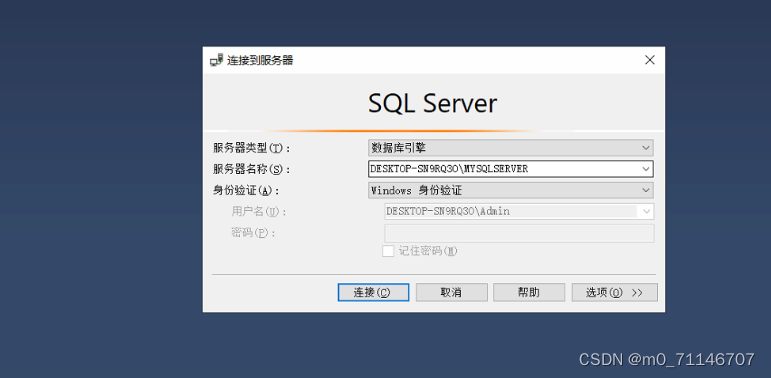This screenshot has height=378, width=771.
Task: Click the 帮助 button
Action: pos(529,292)
